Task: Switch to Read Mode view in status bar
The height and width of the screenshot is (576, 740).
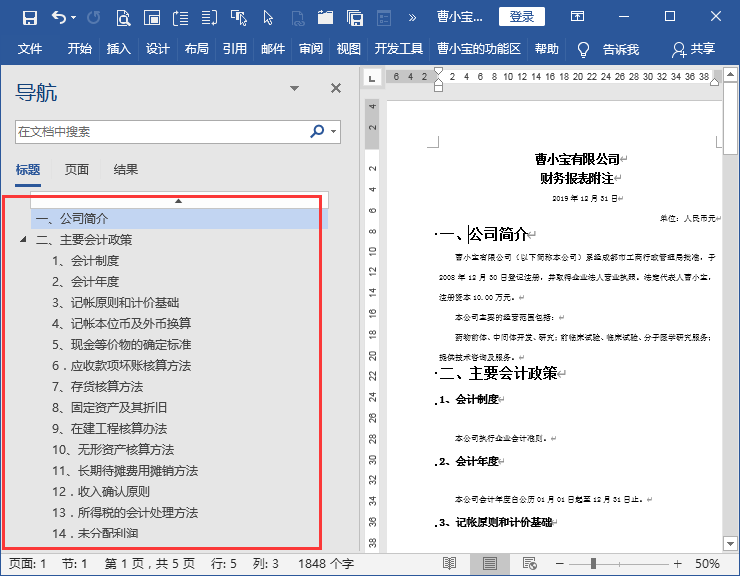Action: [x=450, y=564]
